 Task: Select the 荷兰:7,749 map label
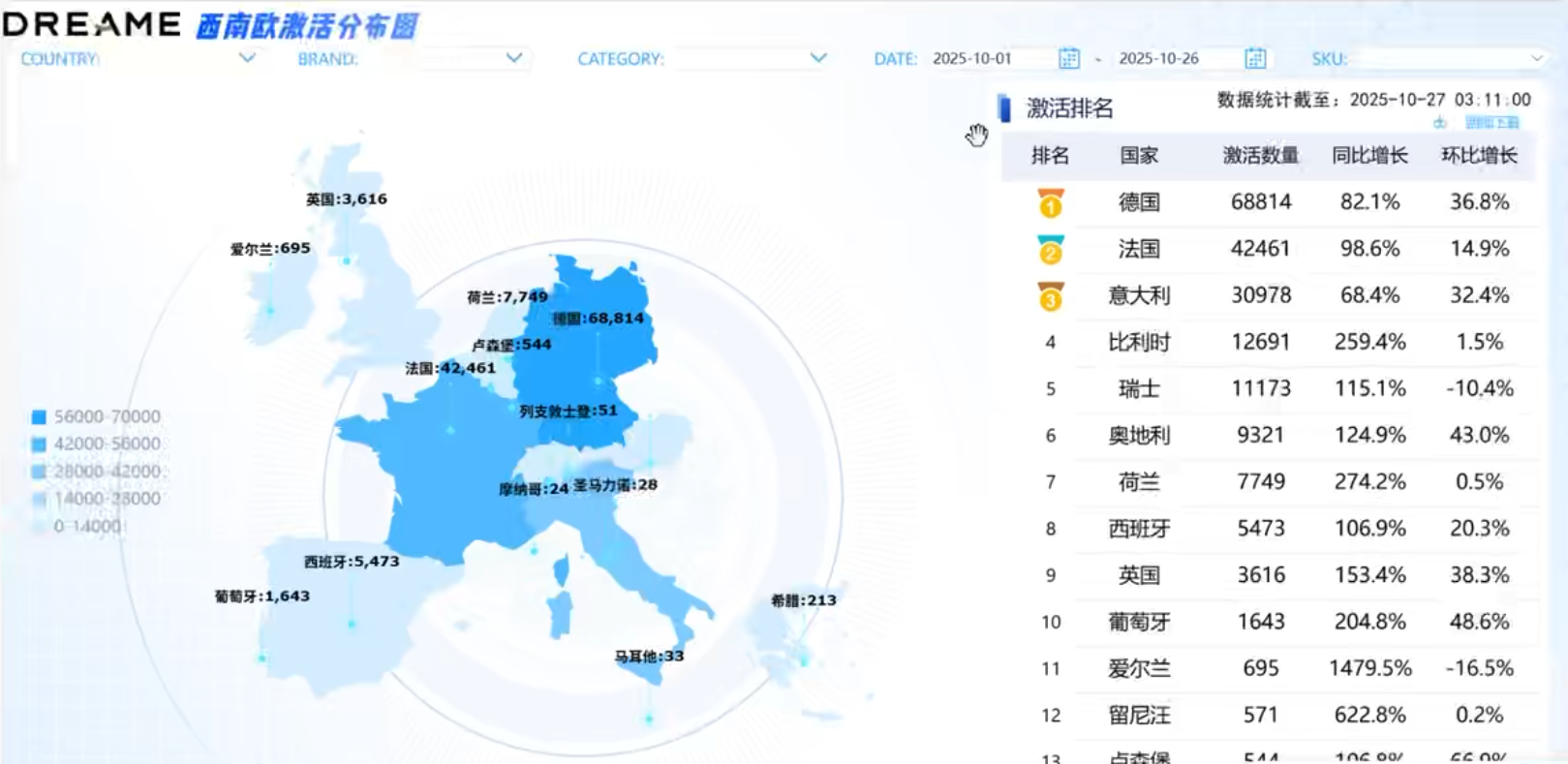(507, 297)
